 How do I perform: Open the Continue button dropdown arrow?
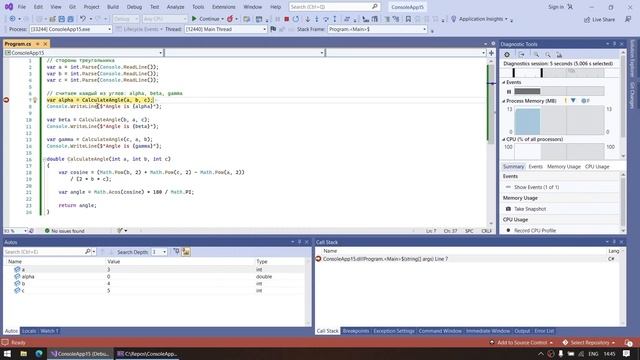coord(222,19)
